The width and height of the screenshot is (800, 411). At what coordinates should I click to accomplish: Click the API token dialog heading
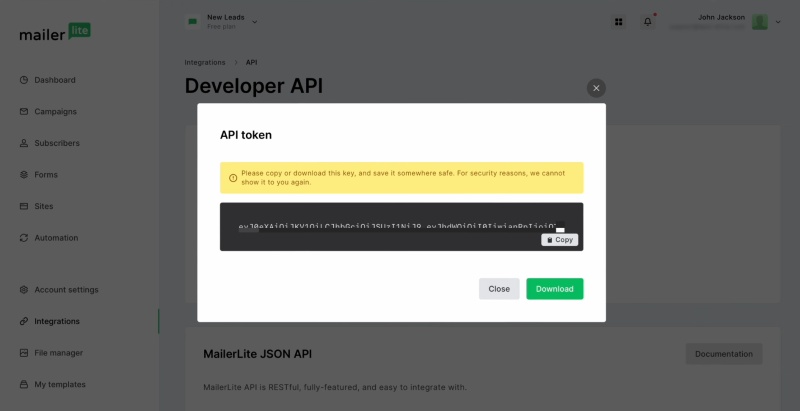tap(246, 135)
